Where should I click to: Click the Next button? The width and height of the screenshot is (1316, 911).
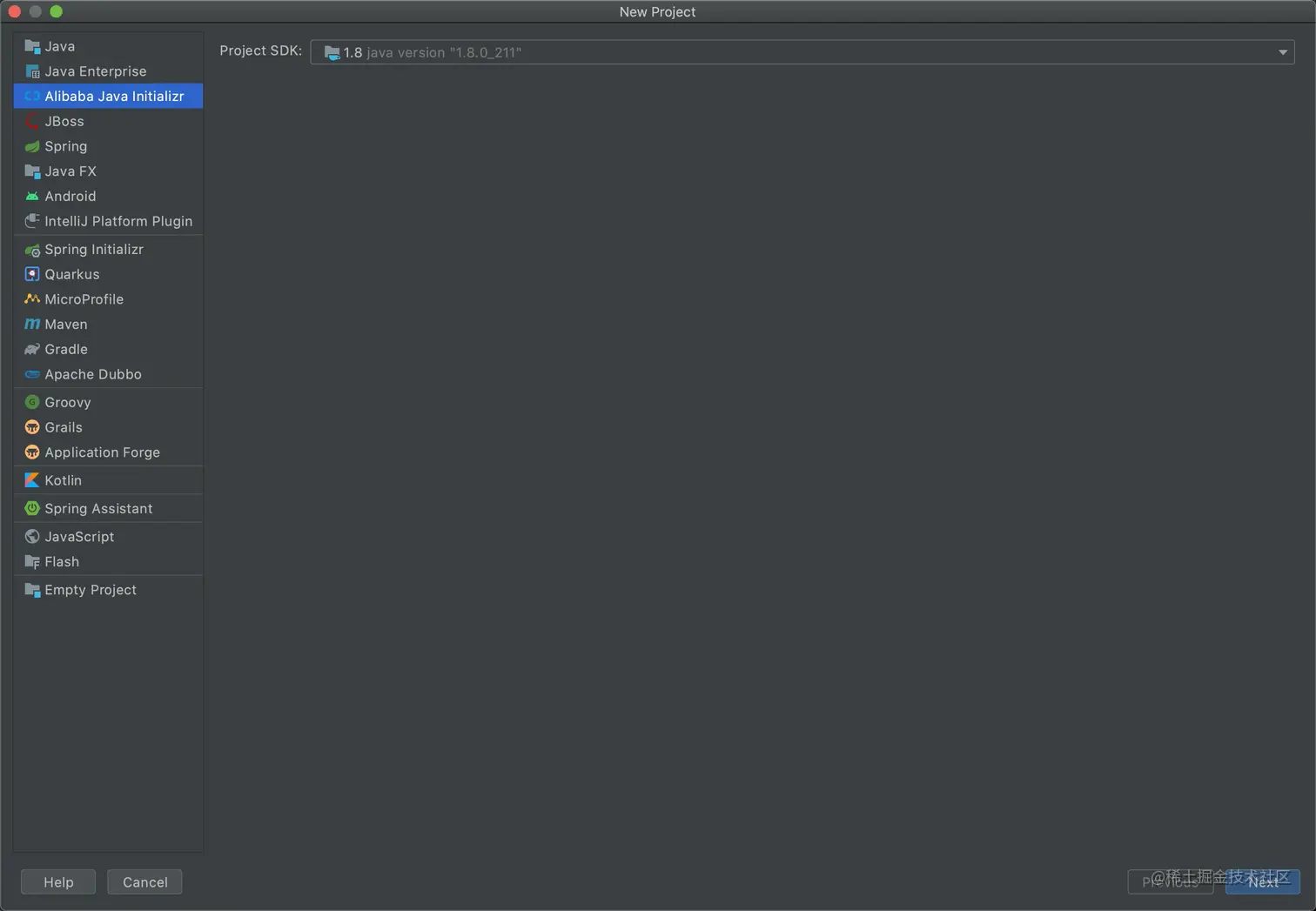coord(1263,882)
